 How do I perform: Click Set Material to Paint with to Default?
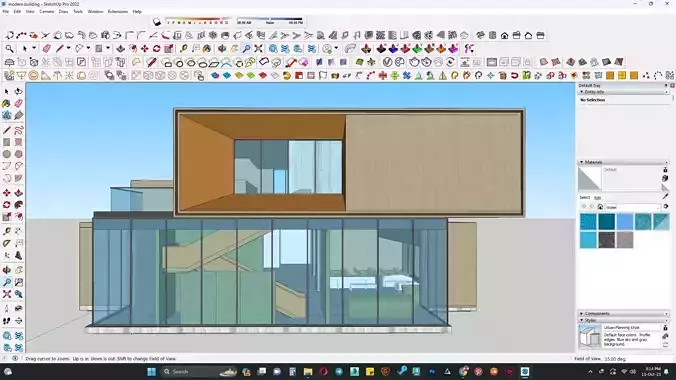[665, 187]
